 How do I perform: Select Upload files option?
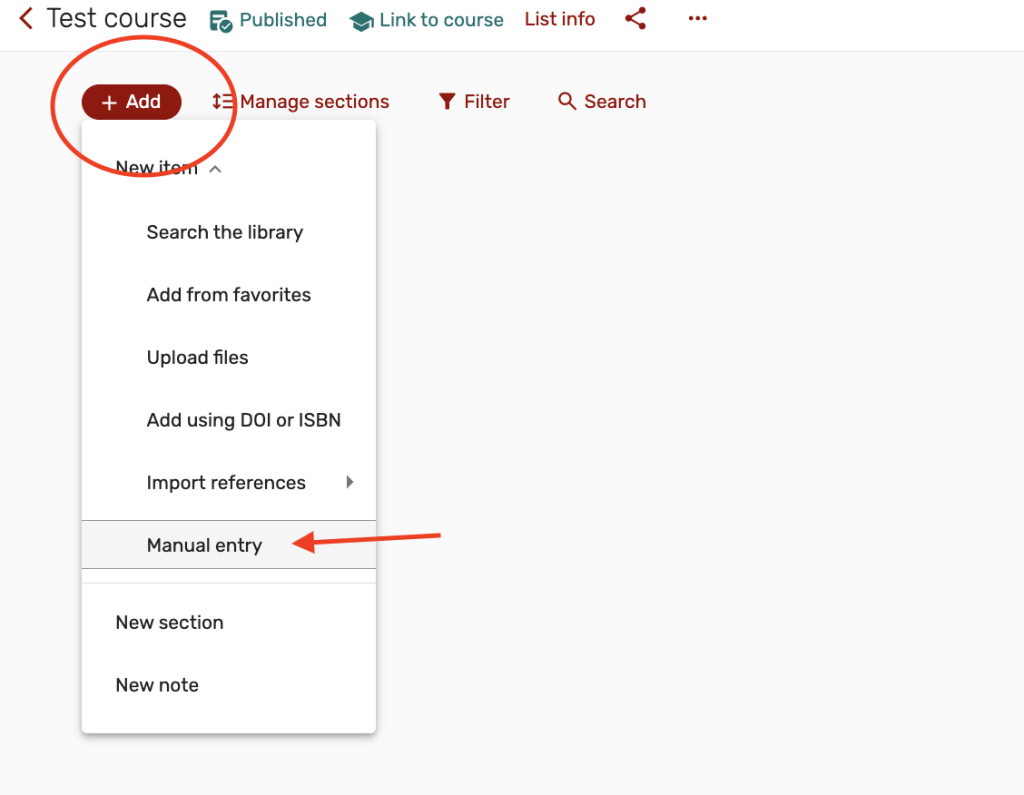point(197,358)
